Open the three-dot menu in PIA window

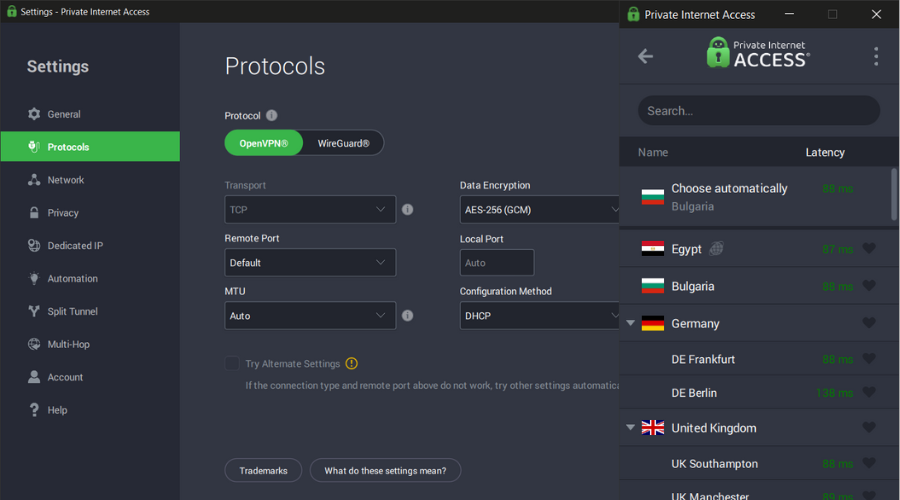click(876, 56)
